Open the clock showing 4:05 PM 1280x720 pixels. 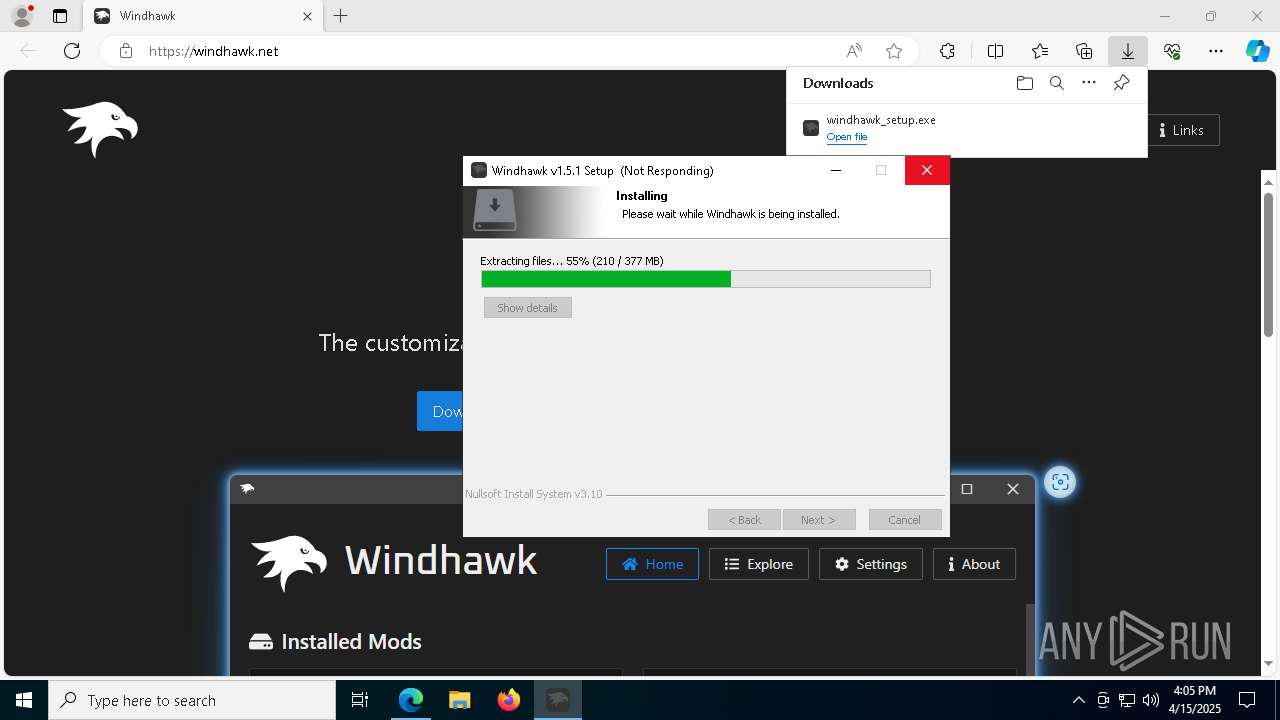(x=1196, y=700)
